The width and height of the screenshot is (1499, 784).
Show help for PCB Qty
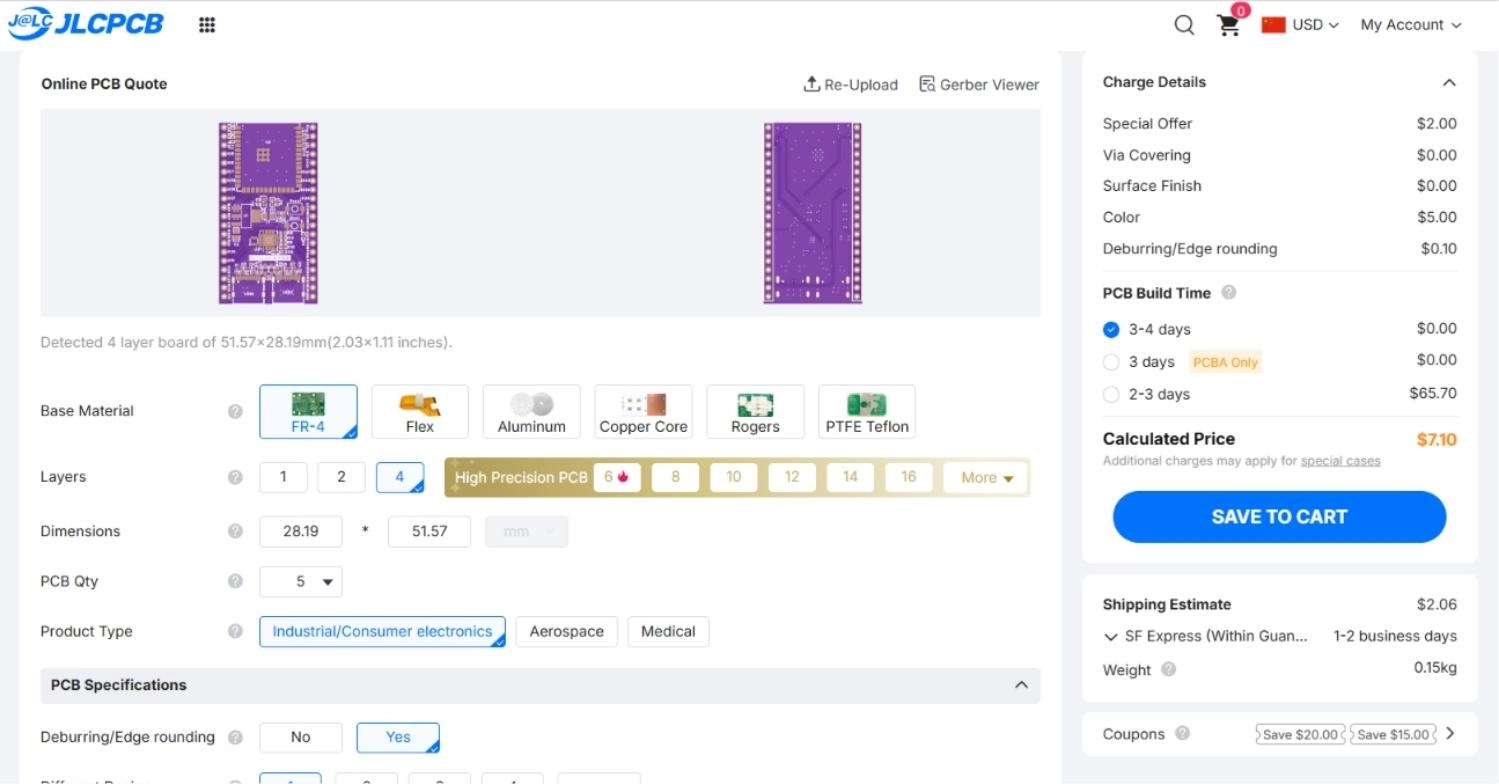coord(235,581)
